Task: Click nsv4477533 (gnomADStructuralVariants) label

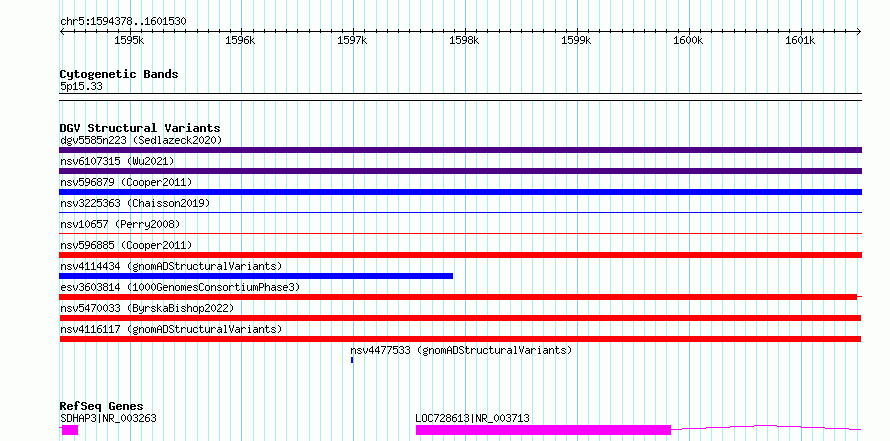Action: coord(461,350)
